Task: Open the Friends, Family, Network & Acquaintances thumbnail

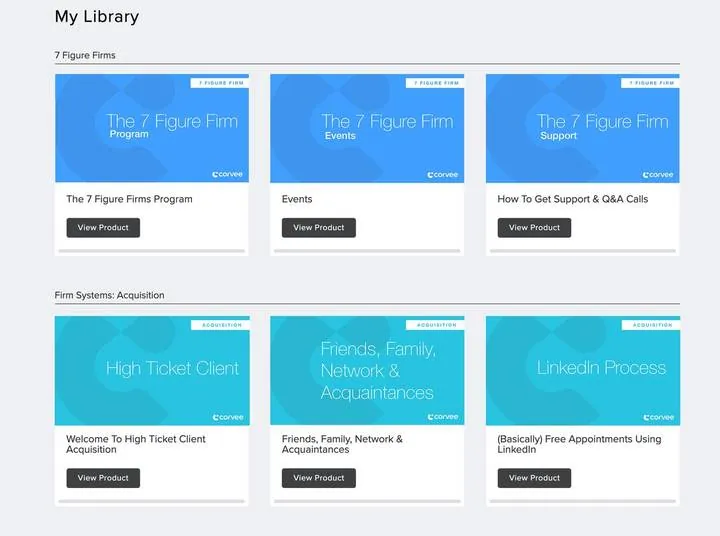Action: 367,370
